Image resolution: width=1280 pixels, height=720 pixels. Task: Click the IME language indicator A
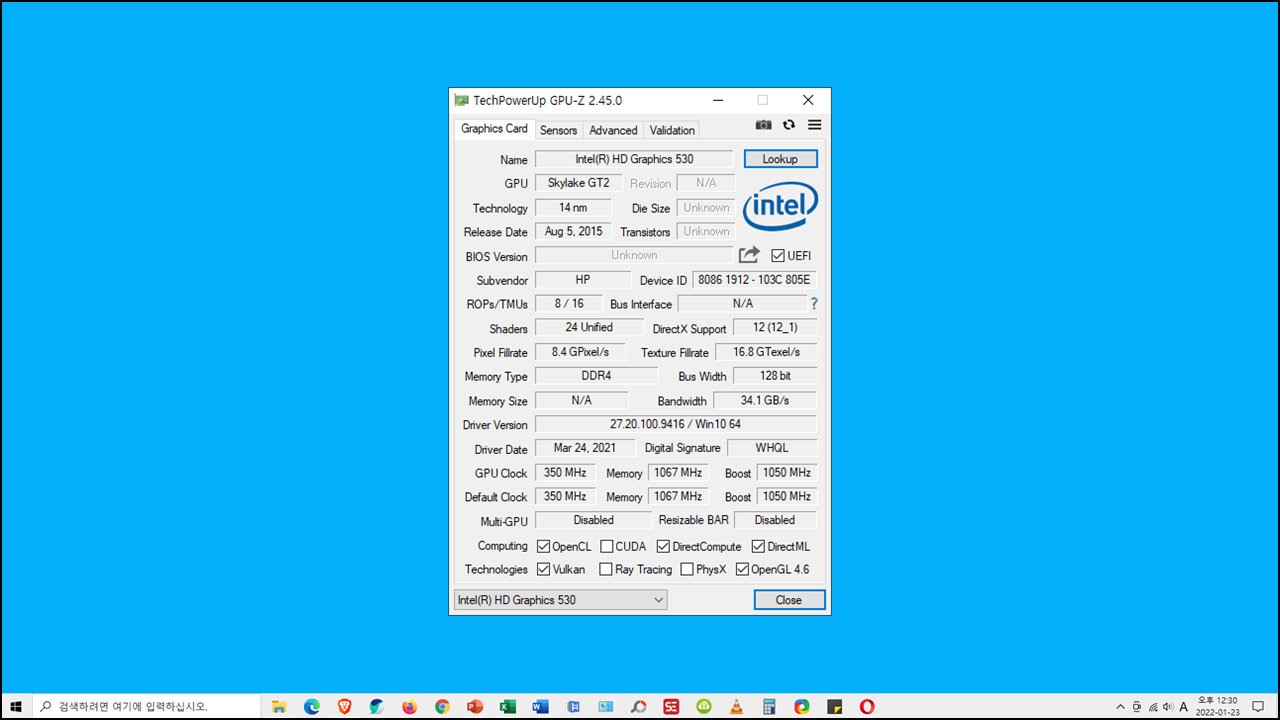pos(1184,706)
